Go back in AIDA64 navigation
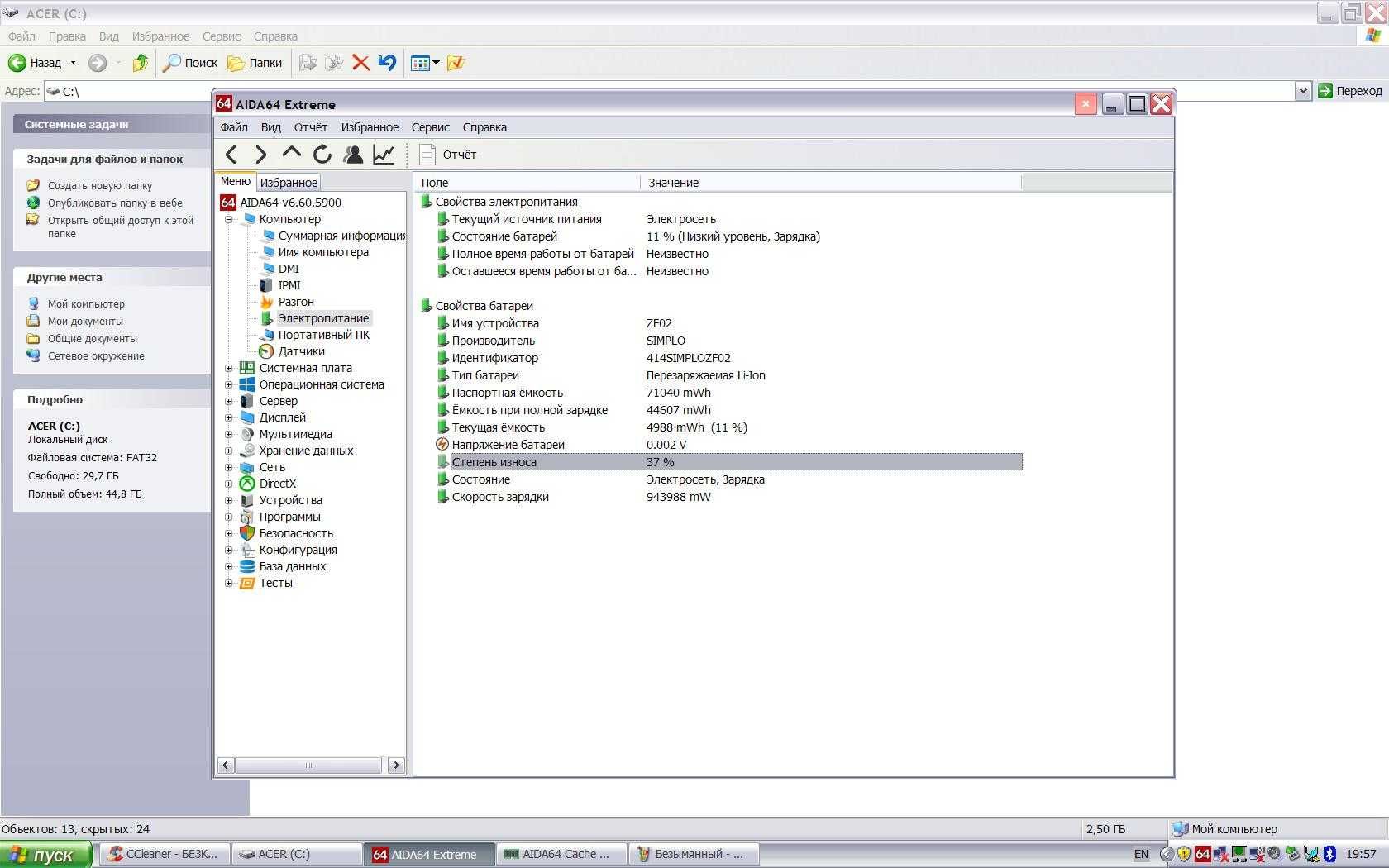The height and width of the screenshot is (868, 1389). pyautogui.click(x=231, y=155)
